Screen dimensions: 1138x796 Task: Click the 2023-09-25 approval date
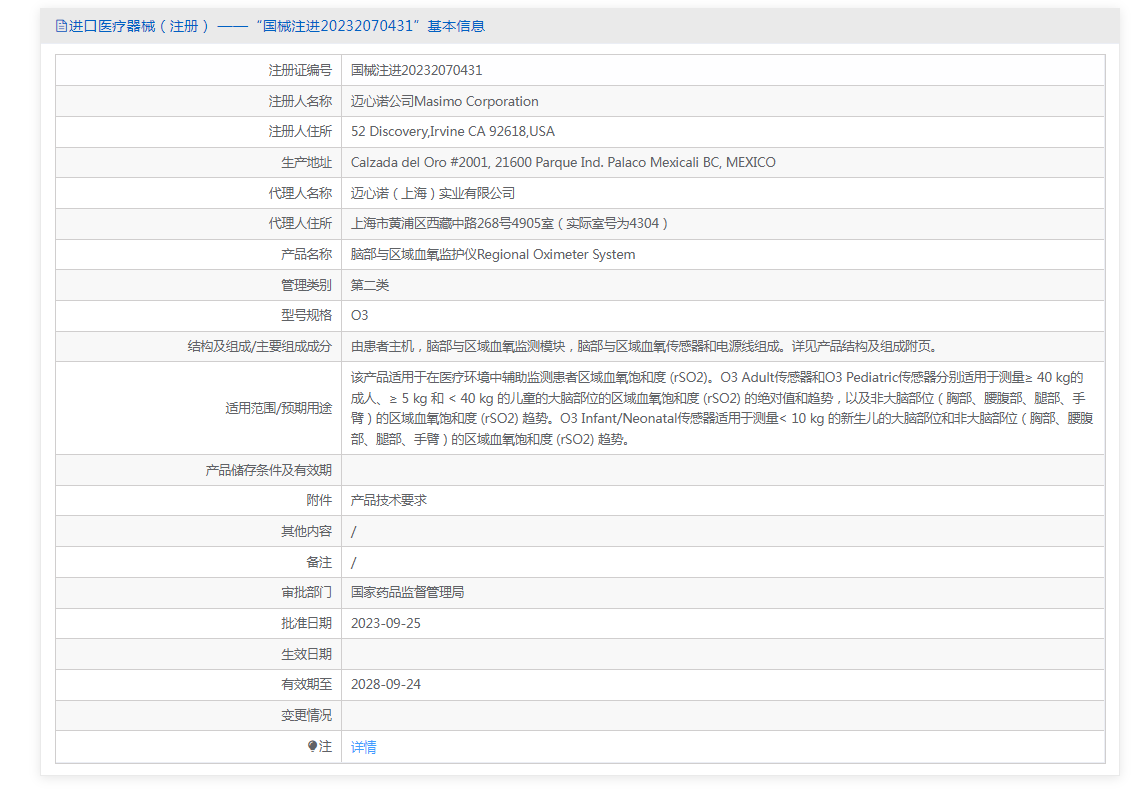(x=386, y=623)
